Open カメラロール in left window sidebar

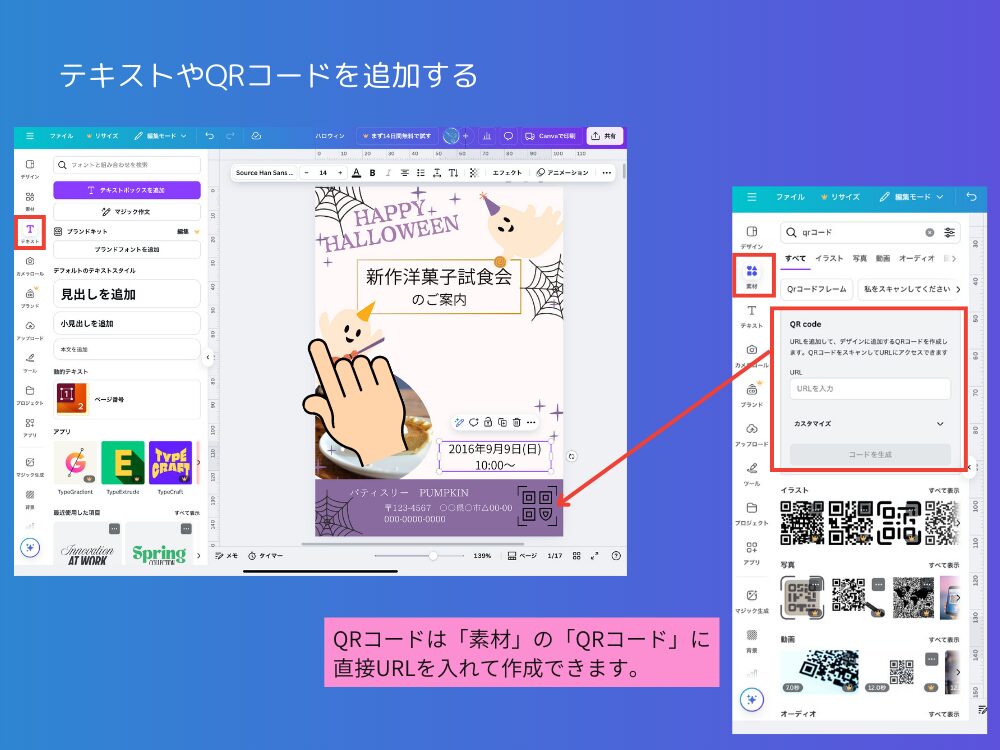[30, 266]
